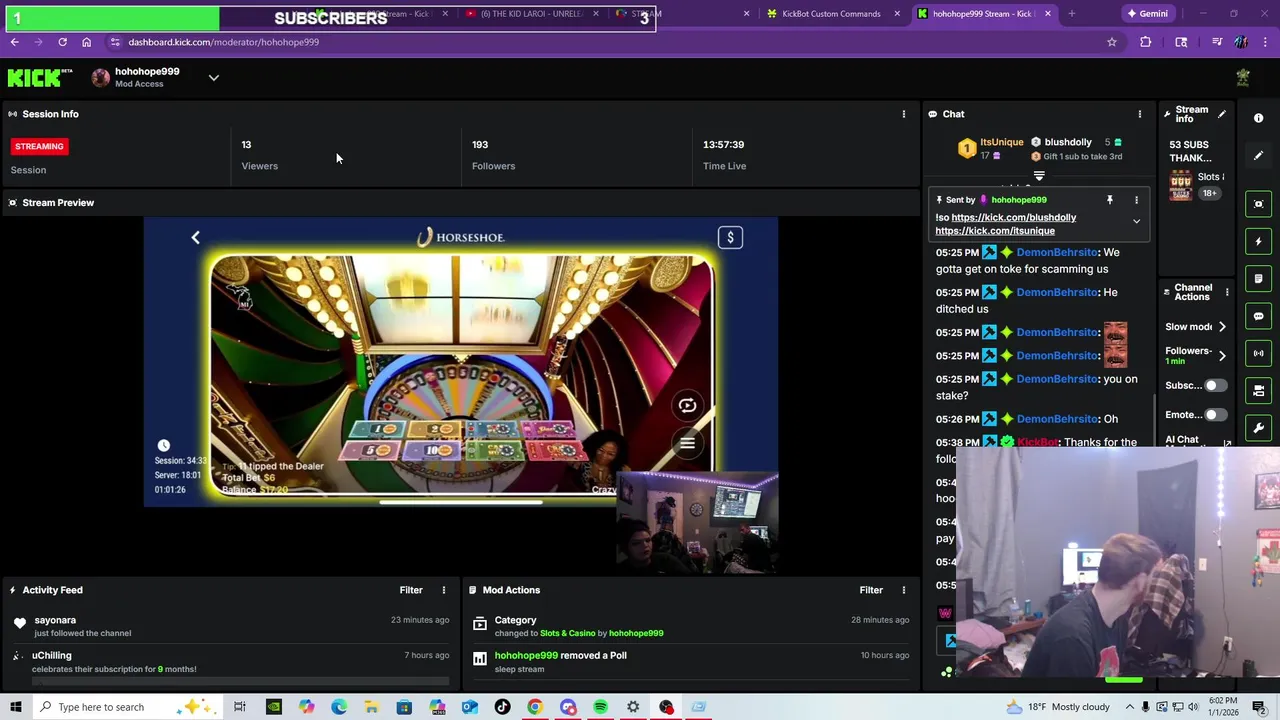
Task: Open Chrome media control icon
Action: [x=1216, y=42]
